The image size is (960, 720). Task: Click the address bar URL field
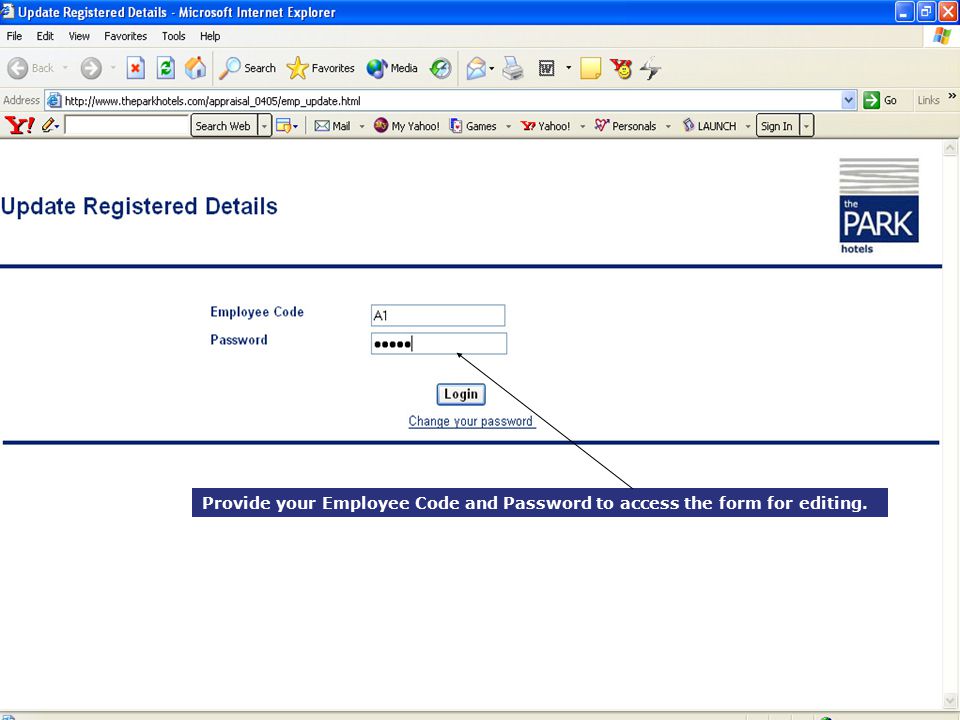[x=452, y=100]
